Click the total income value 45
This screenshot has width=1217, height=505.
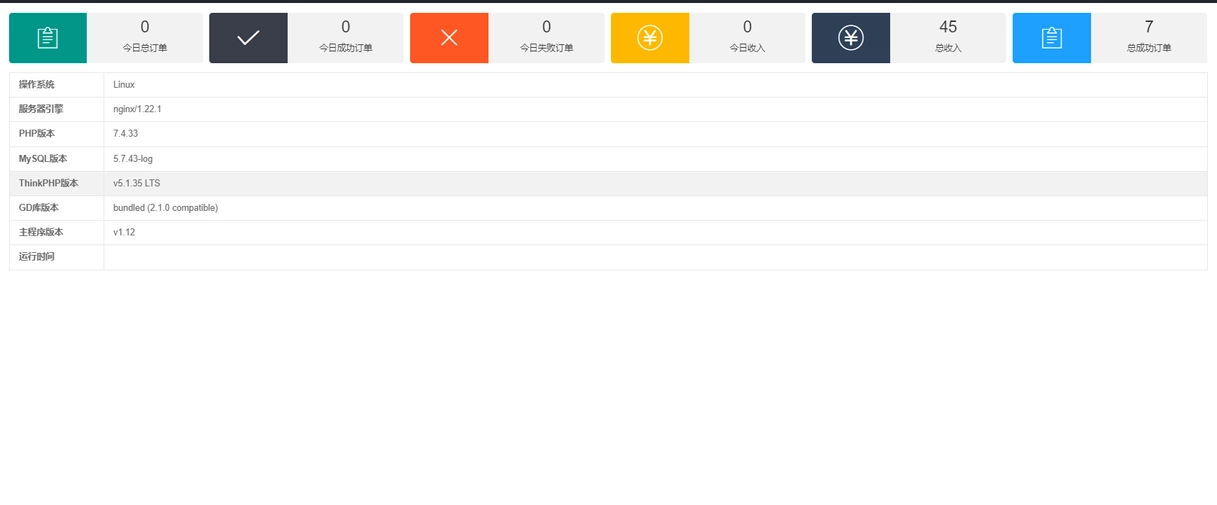(x=948, y=27)
